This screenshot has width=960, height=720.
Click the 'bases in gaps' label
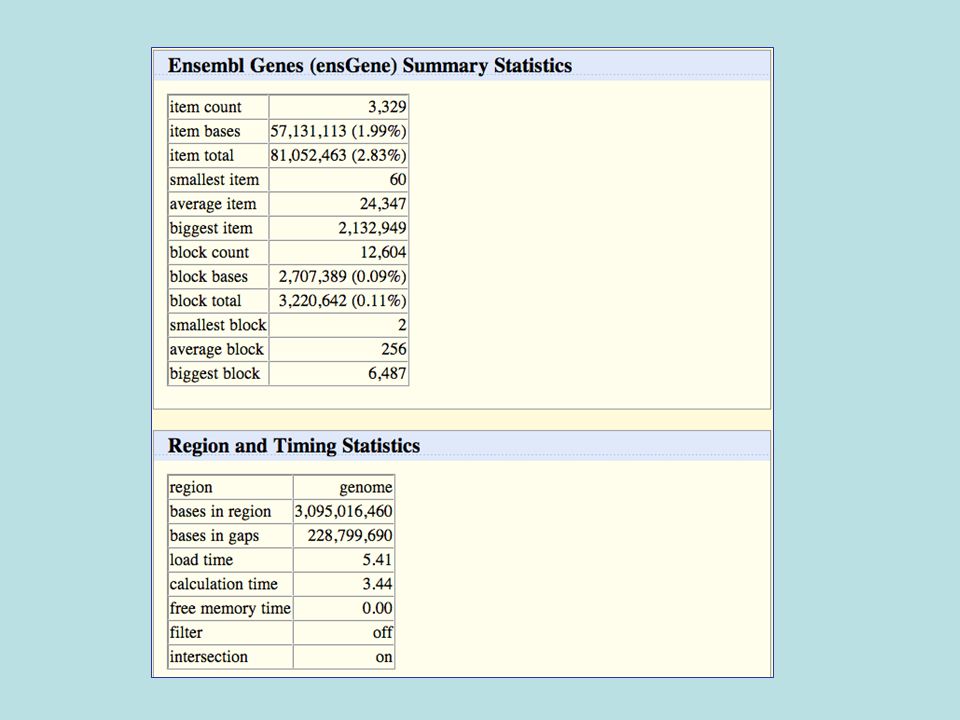coord(214,536)
